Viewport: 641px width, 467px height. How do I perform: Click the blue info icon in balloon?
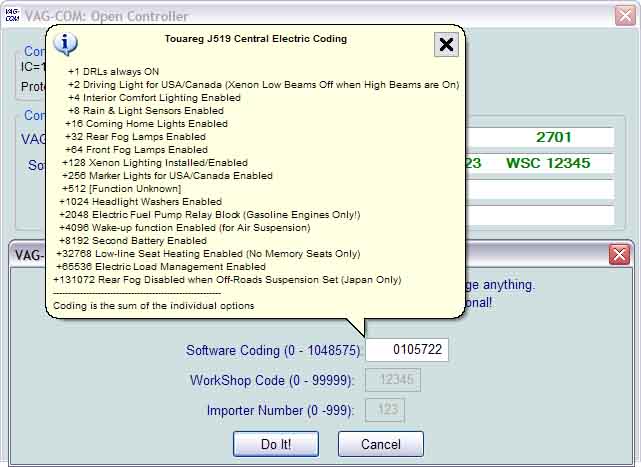65,44
